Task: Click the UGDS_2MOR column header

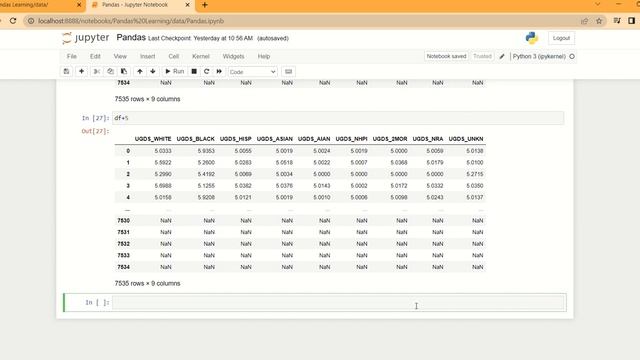Action: pyautogui.click(x=390, y=139)
